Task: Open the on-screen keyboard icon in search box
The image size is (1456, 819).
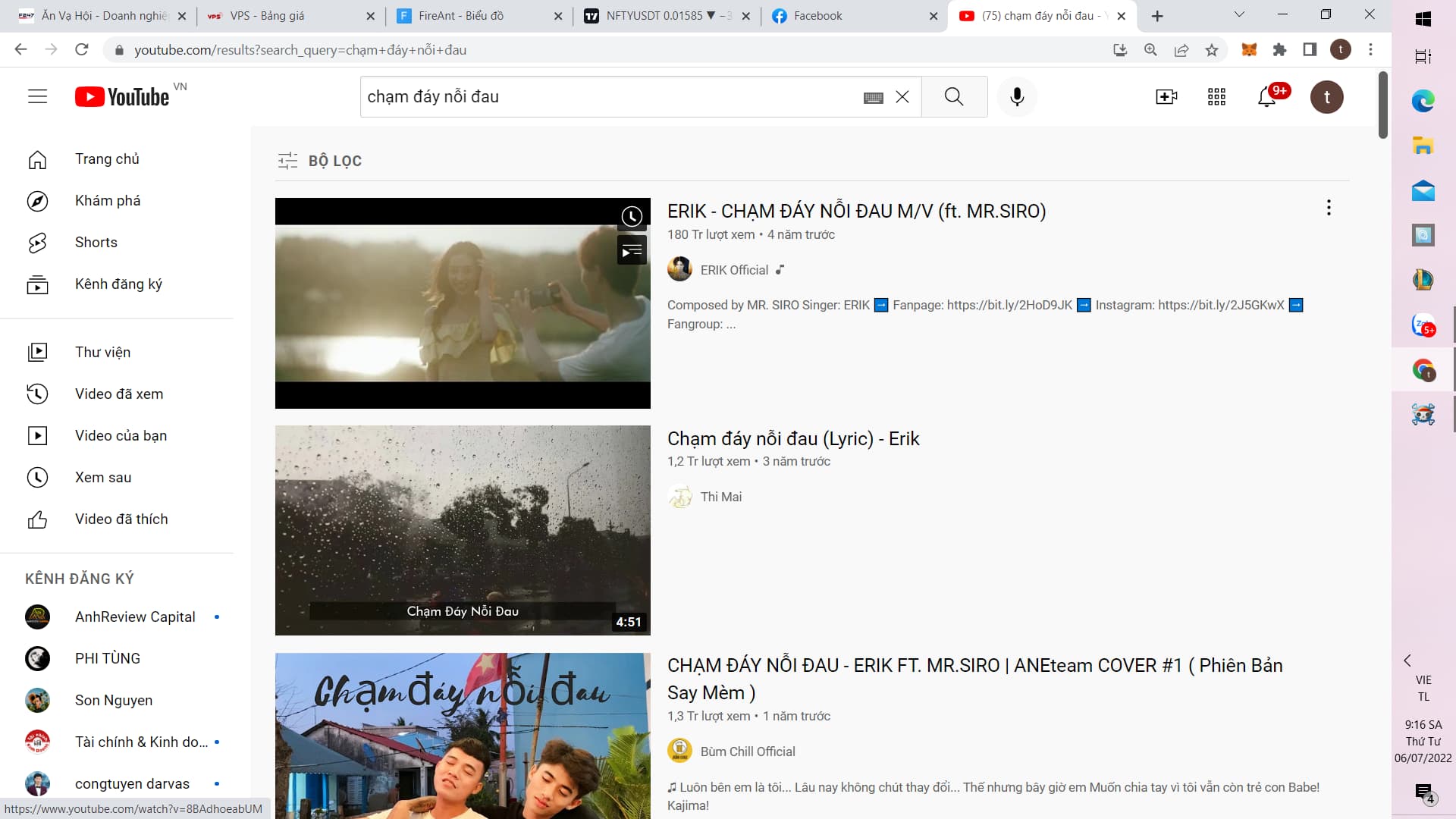Action: point(873,97)
